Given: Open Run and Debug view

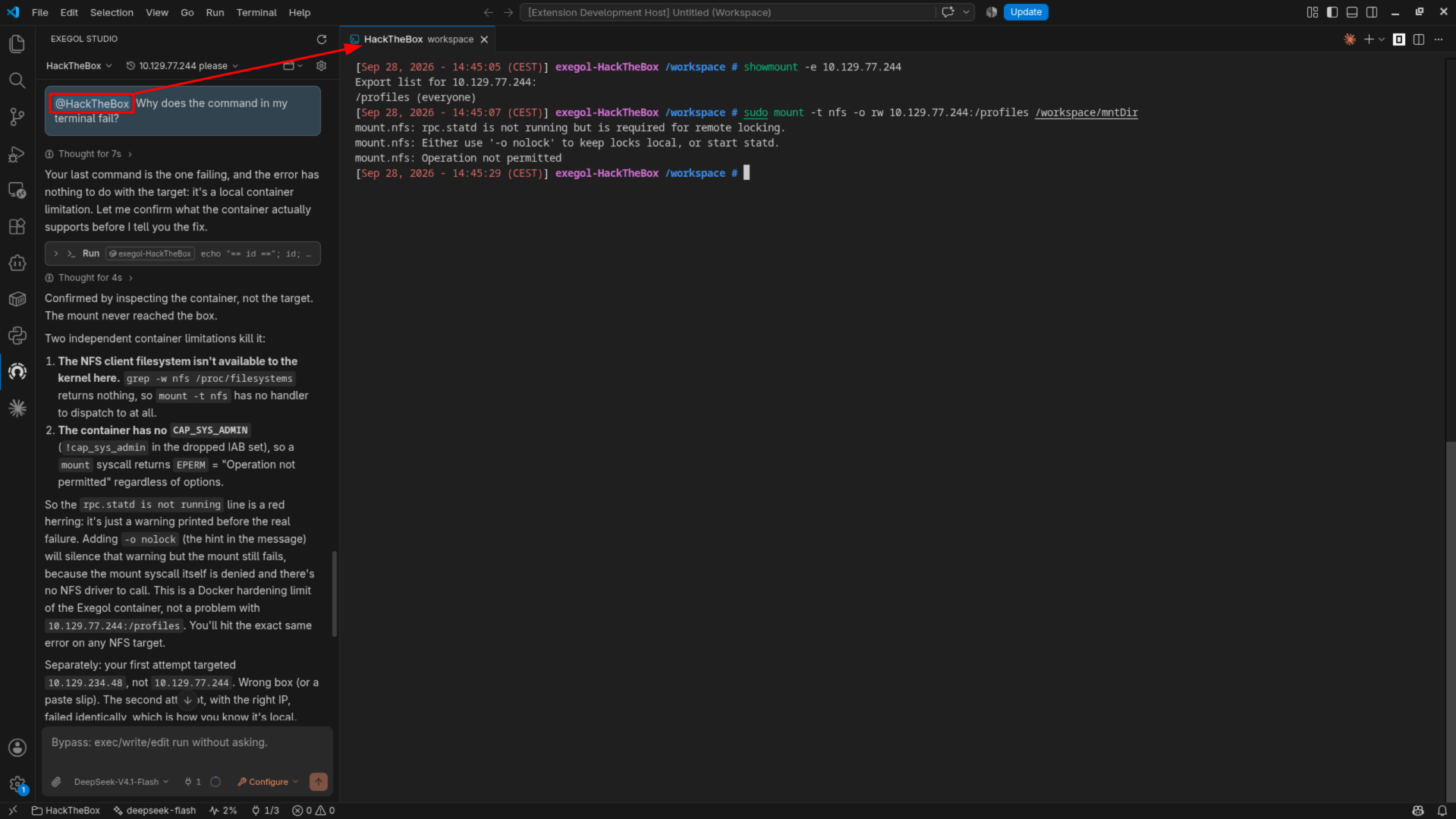Looking at the screenshot, I should [17, 154].
